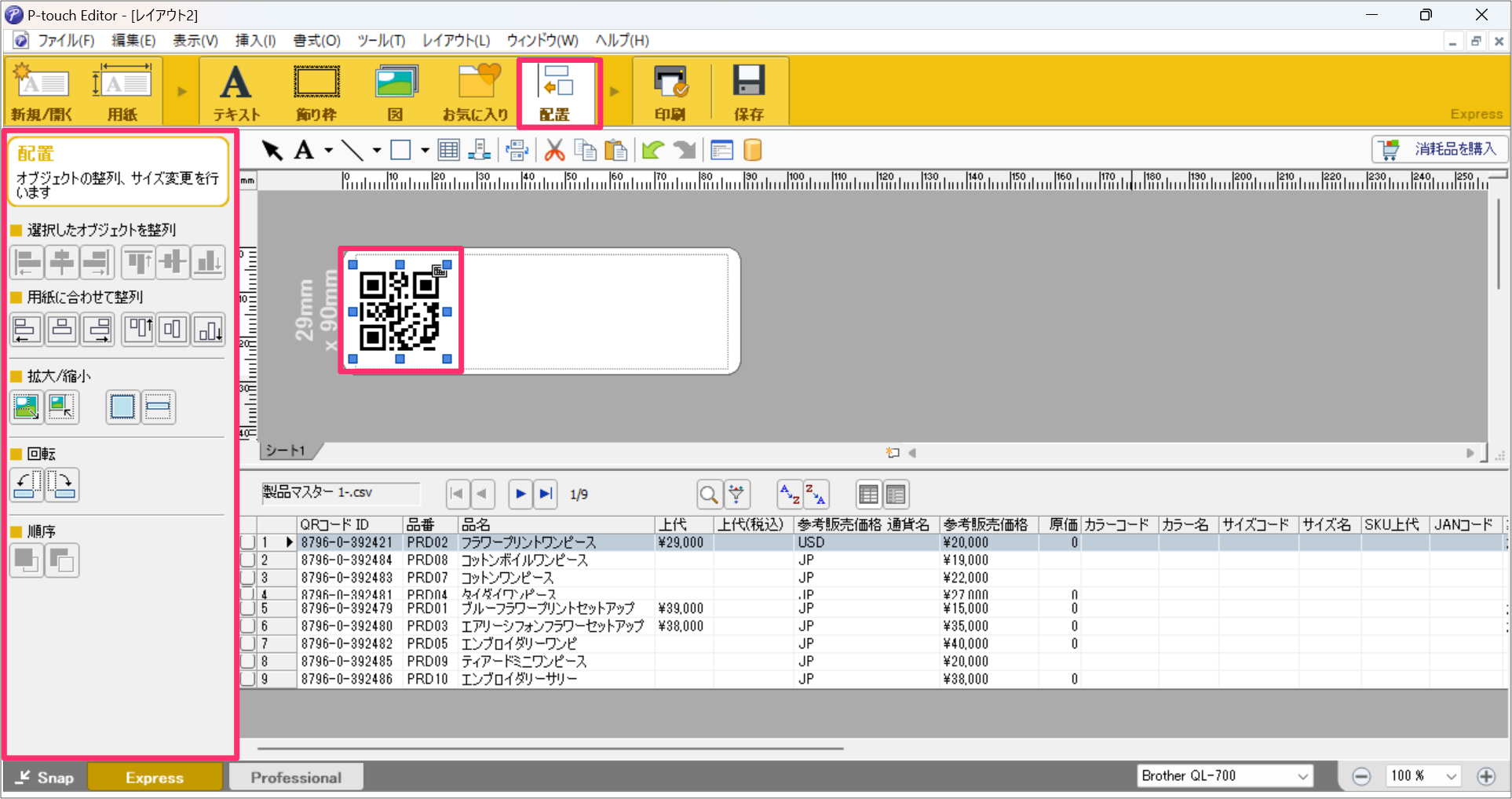Switch to the Express mode tab

[155, 778]
